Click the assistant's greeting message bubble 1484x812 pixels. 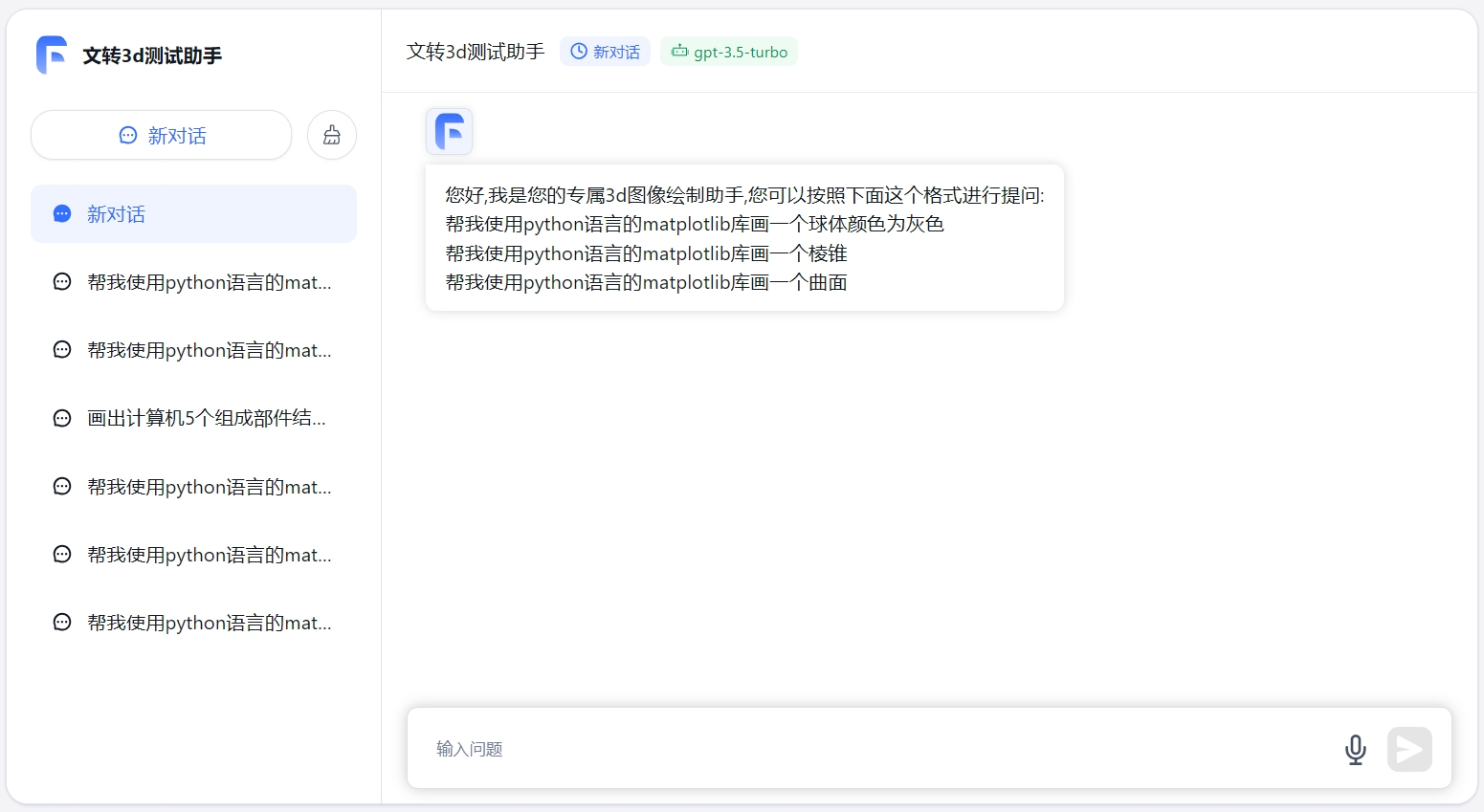coord(744,238)
